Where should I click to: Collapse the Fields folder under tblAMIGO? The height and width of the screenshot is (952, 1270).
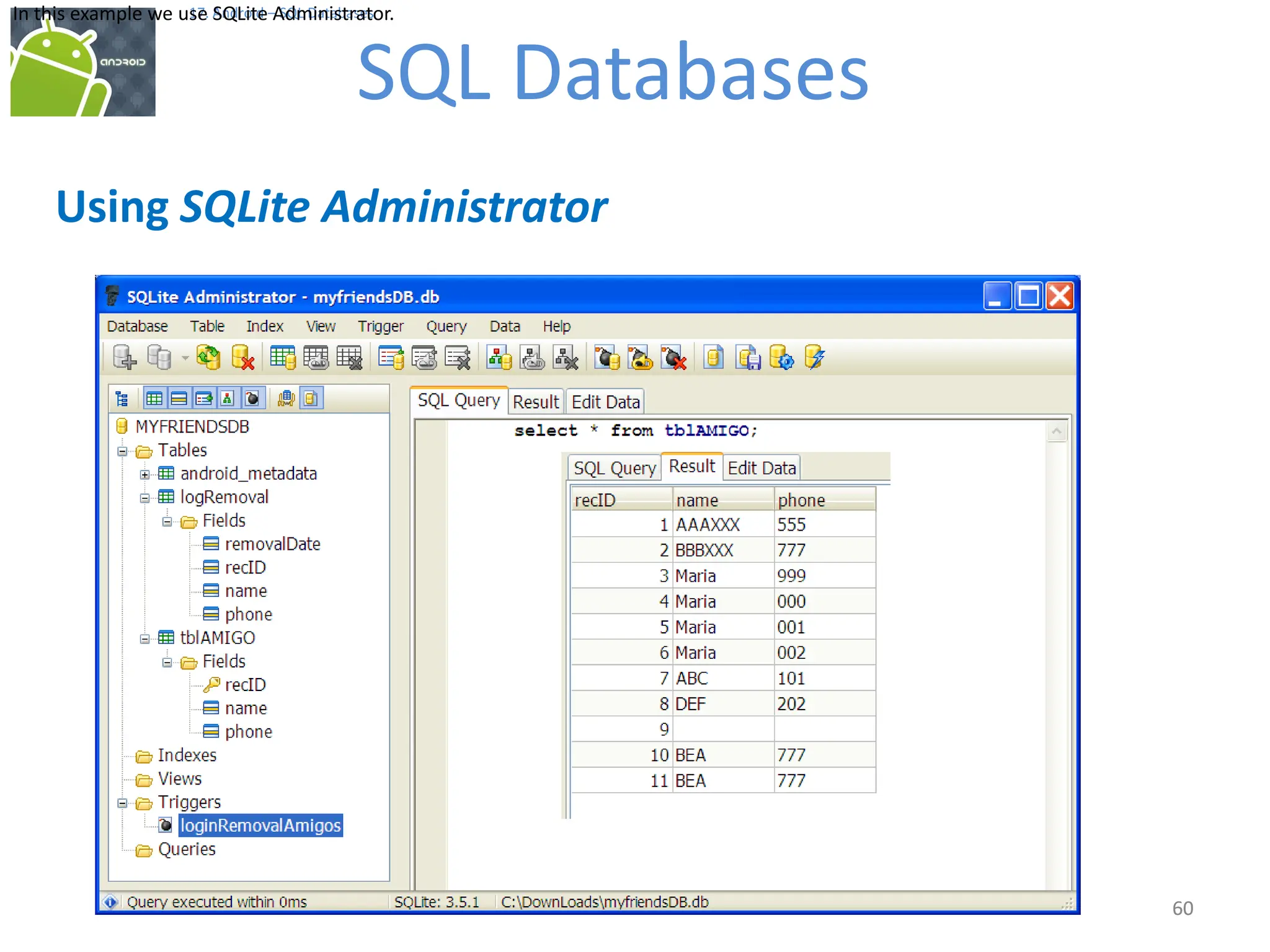(167, 663)
